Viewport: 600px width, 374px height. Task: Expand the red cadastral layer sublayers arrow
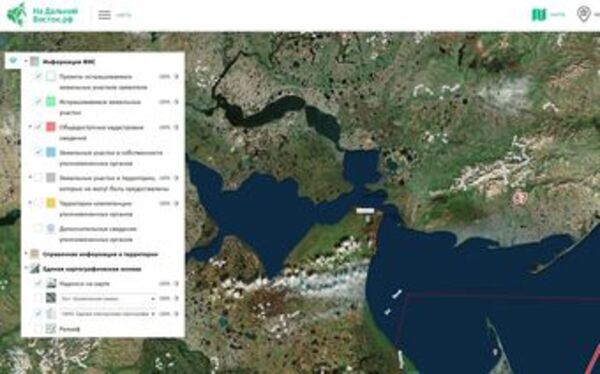coord(30,127)
